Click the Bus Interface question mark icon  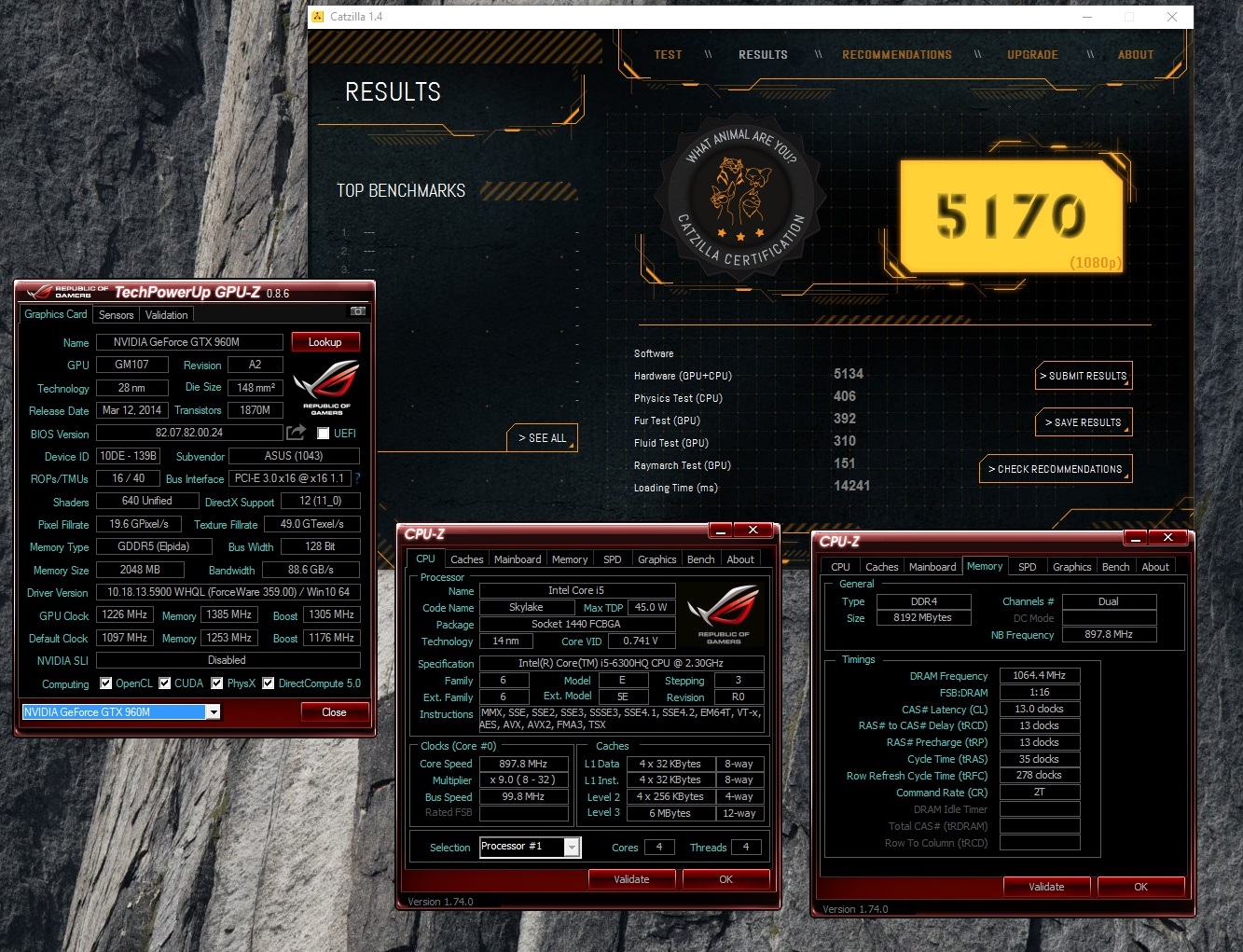coord(357,478)
